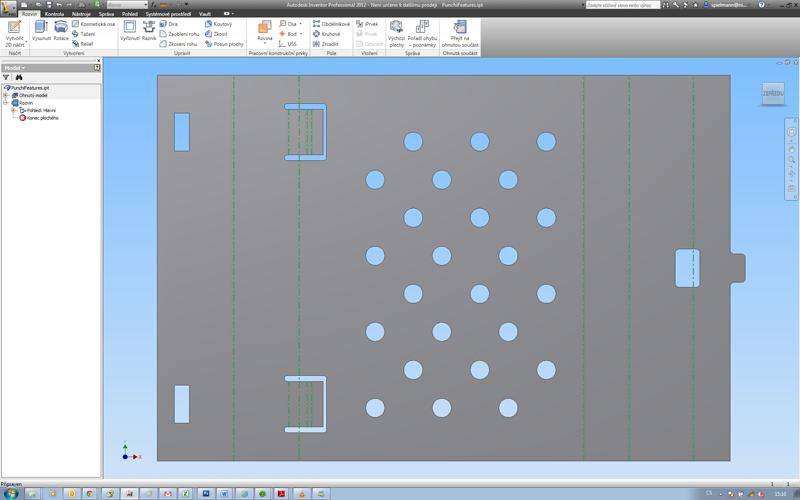Open the Windows Start button
This screenshot has height=500, width=800.
click(10, 493)
